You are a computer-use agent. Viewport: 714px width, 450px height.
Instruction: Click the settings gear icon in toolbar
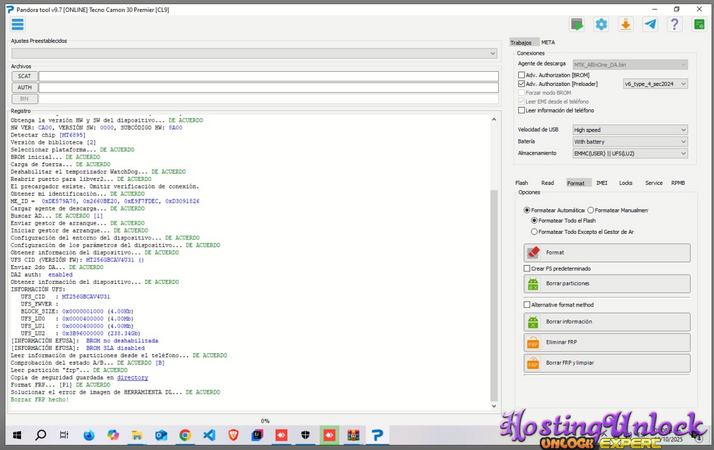point(601,24)
